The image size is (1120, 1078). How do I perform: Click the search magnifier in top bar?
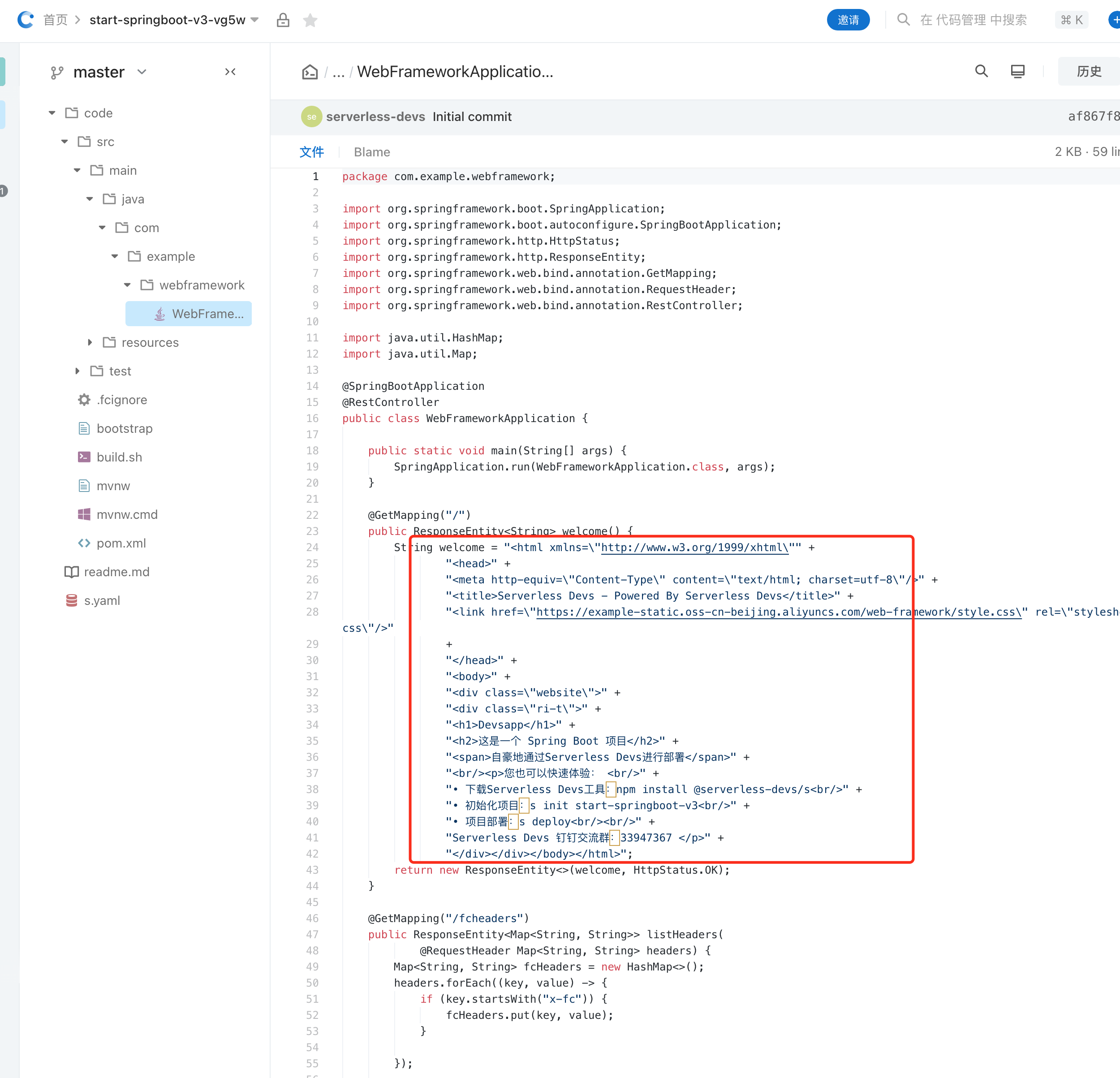[903, 20]
